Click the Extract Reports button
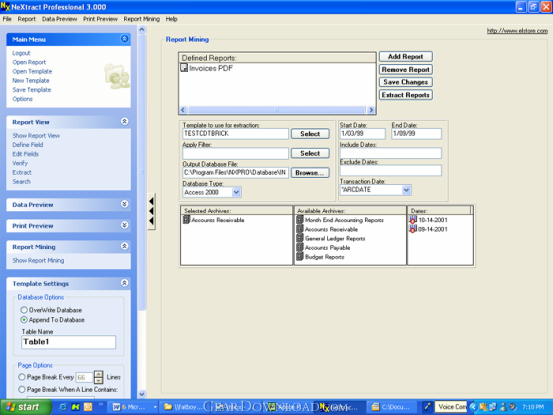 [x=406, y=95]
